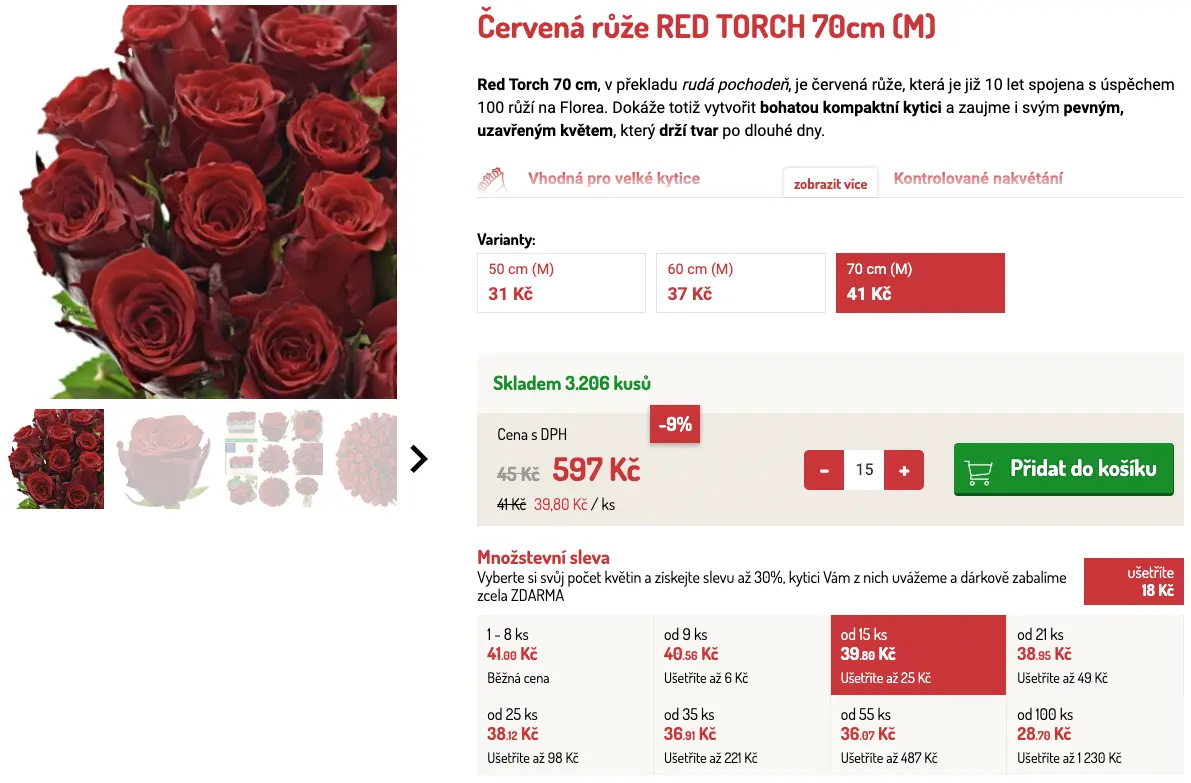The width and height of the screenshot is (1191, 783).
Task: Click the bouquet icon beside 'Vhodná pro velké kytice'
Action: point(489,180)
